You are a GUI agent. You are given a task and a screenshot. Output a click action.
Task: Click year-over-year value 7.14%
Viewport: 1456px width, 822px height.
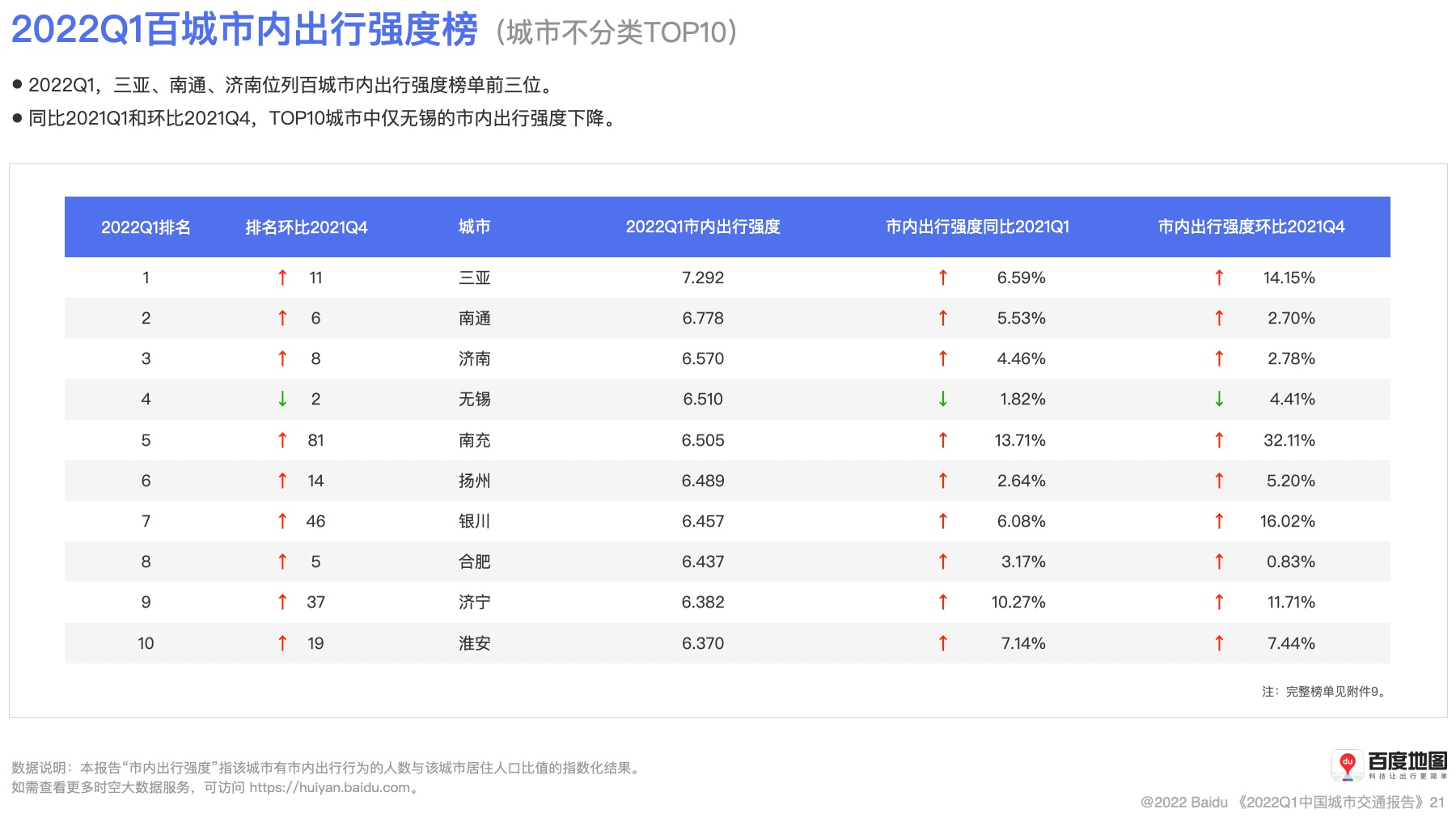1023,643
